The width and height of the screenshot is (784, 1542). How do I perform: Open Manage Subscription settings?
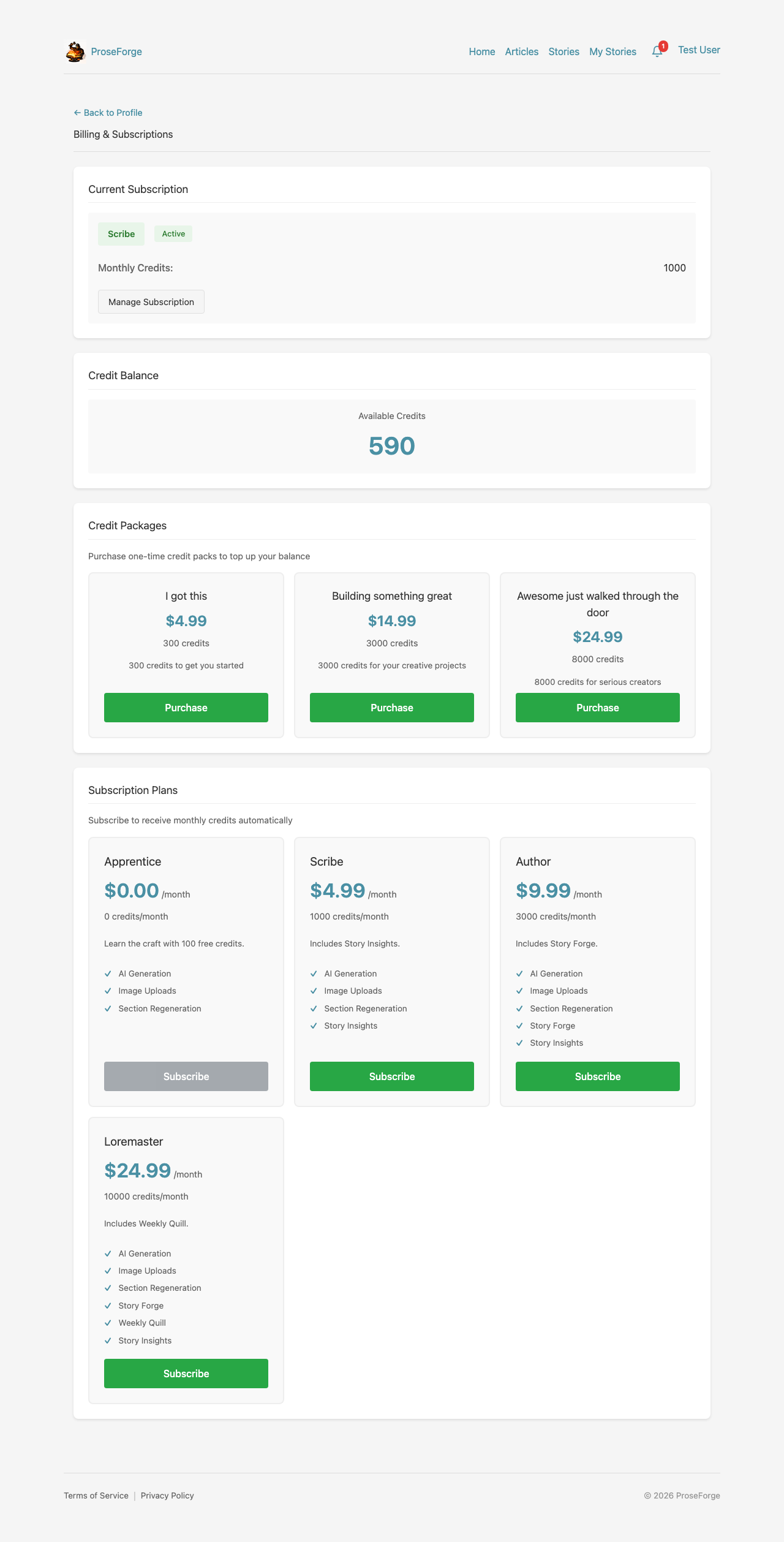point(151,301)
